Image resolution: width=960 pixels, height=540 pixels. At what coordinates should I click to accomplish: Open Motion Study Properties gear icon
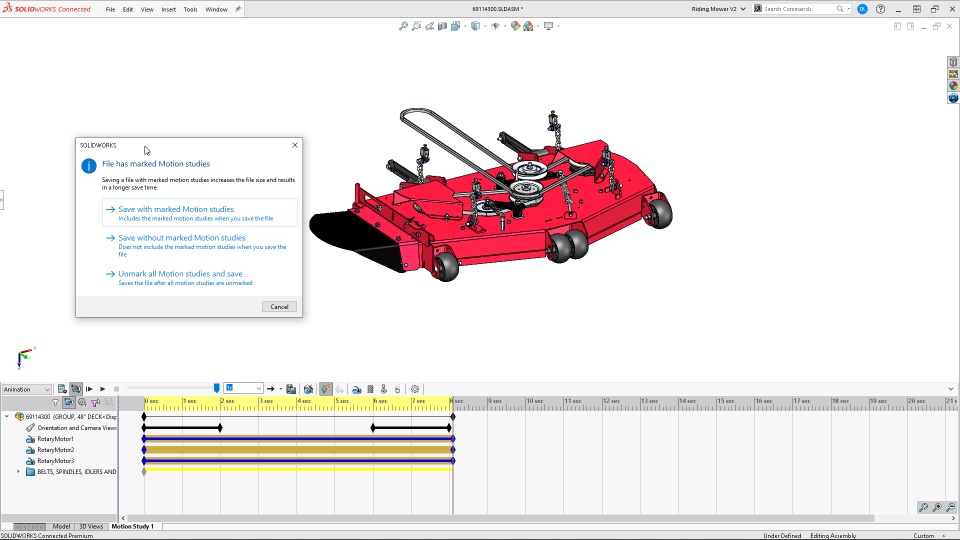[415, 389]
